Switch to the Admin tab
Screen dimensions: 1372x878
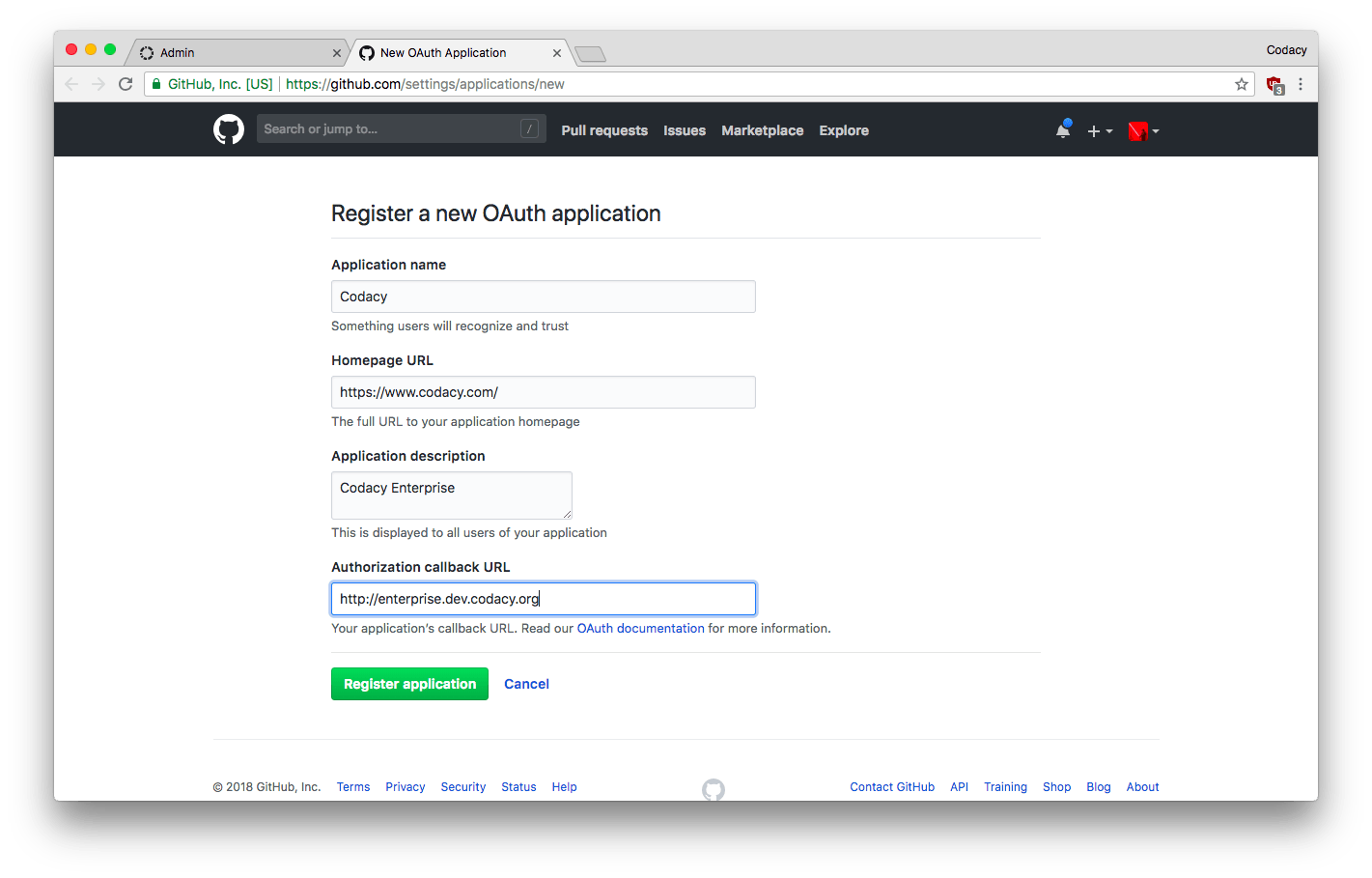(237, 53)
